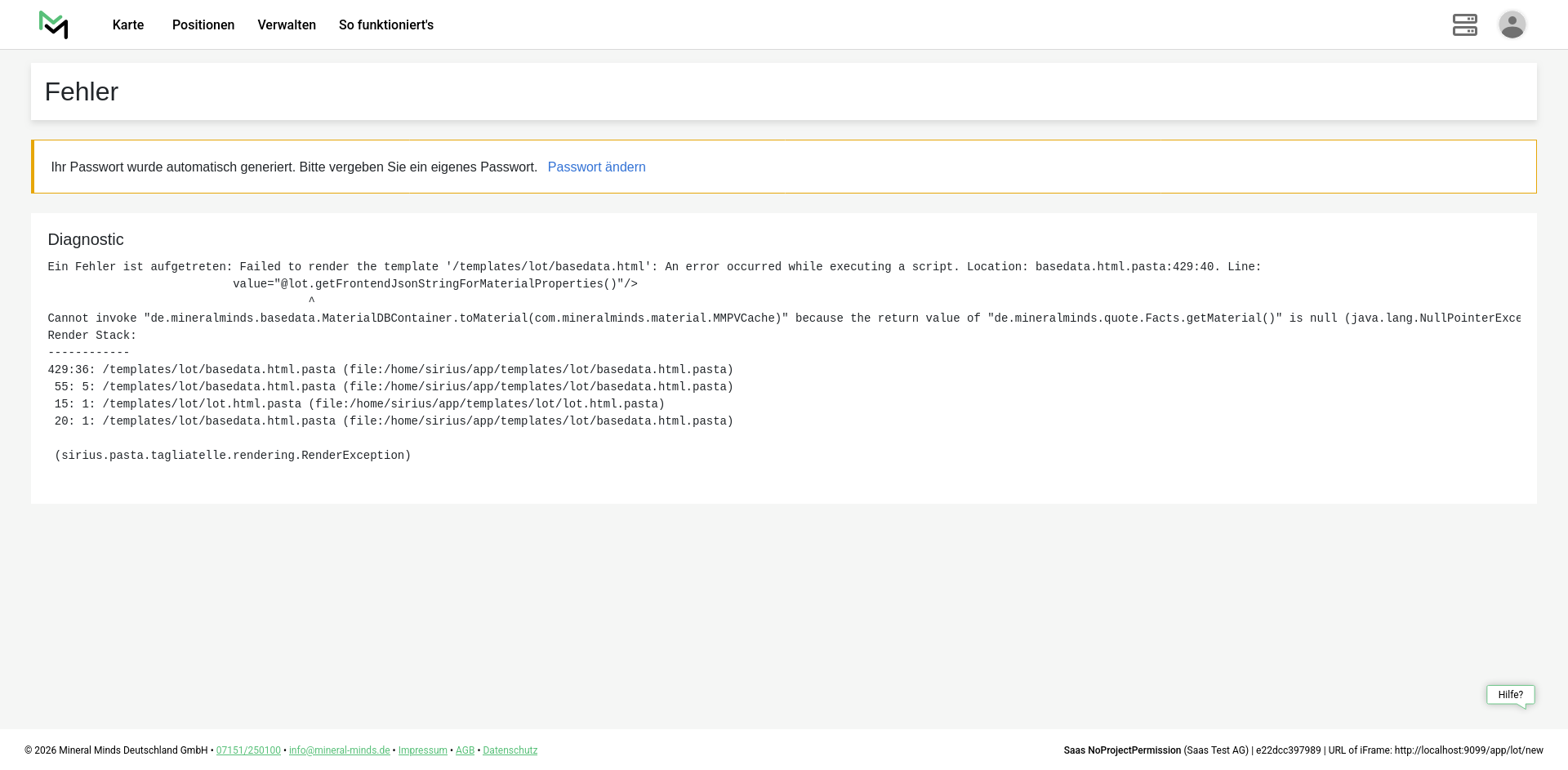Open the AGB footer link
Image resolution: width=1568 pixels, height=770 pixels.
tap(465, 750)
